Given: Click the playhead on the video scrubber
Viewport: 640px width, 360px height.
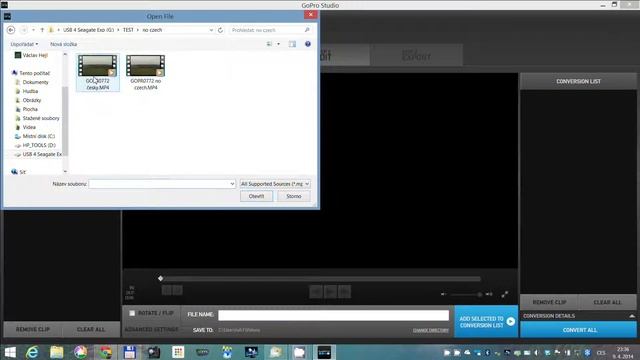Looking at the screenshot, I should 160,278.
